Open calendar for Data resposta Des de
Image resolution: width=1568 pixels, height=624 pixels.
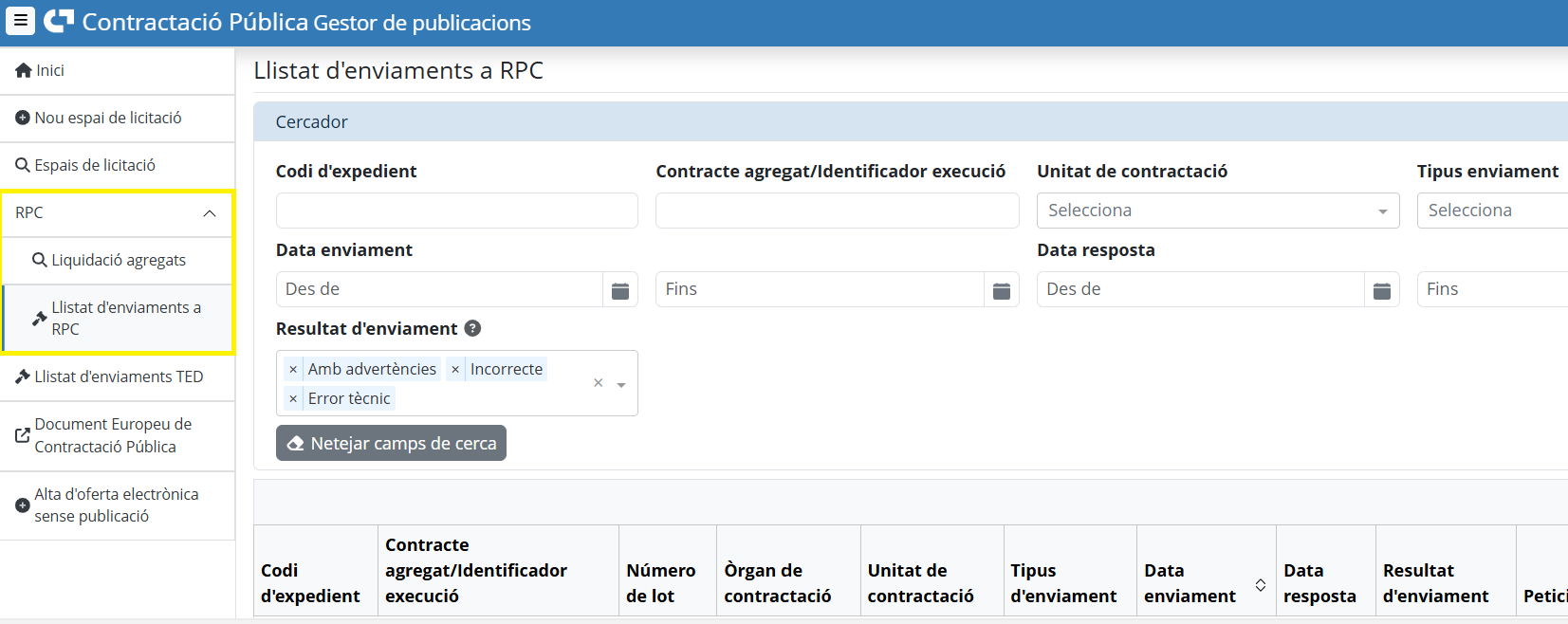tap(1381, 290)
